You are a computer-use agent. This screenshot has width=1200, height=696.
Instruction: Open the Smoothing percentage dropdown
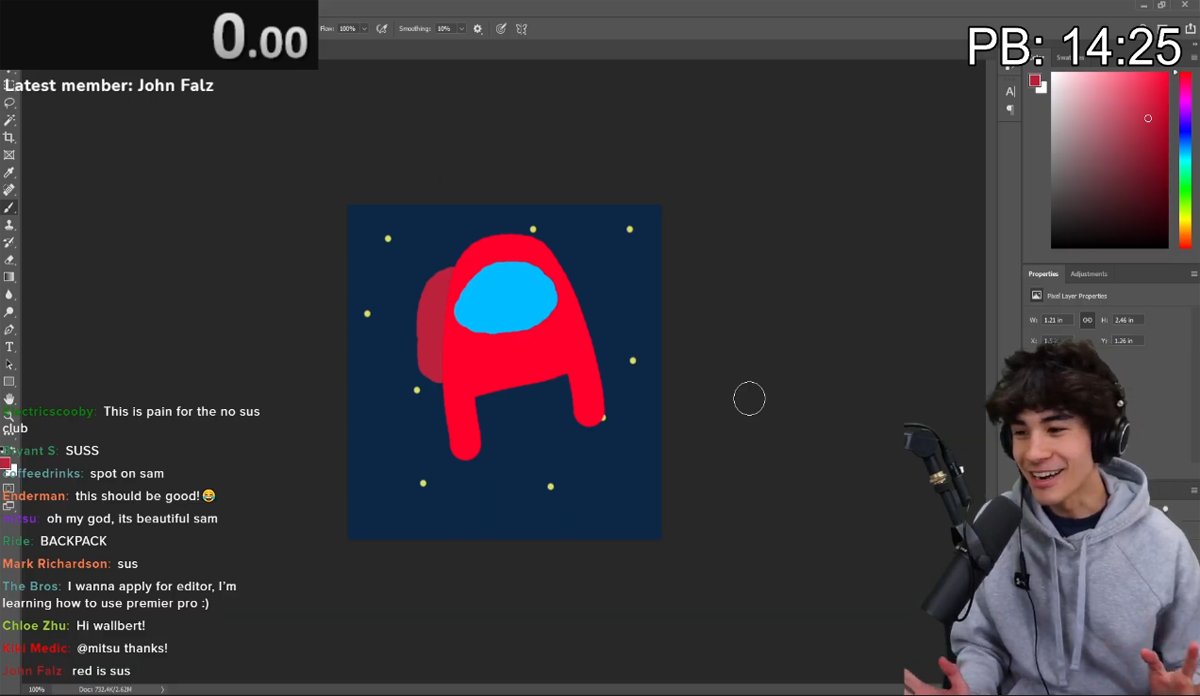(461, 29)
